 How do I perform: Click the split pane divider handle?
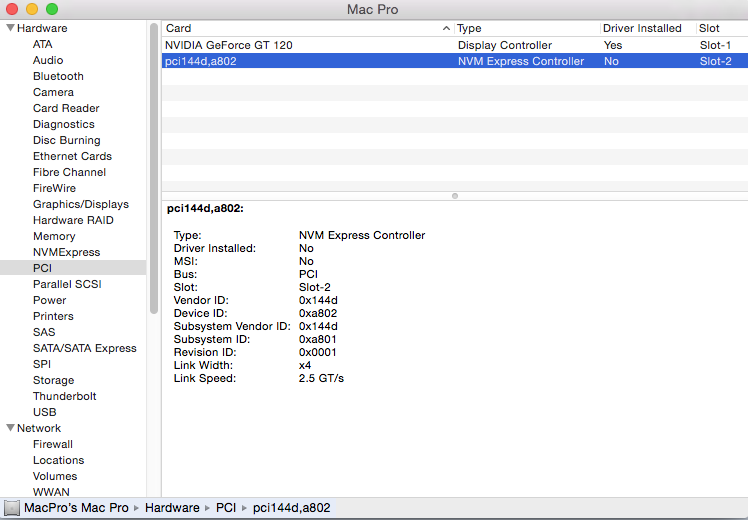pos(455,196)
